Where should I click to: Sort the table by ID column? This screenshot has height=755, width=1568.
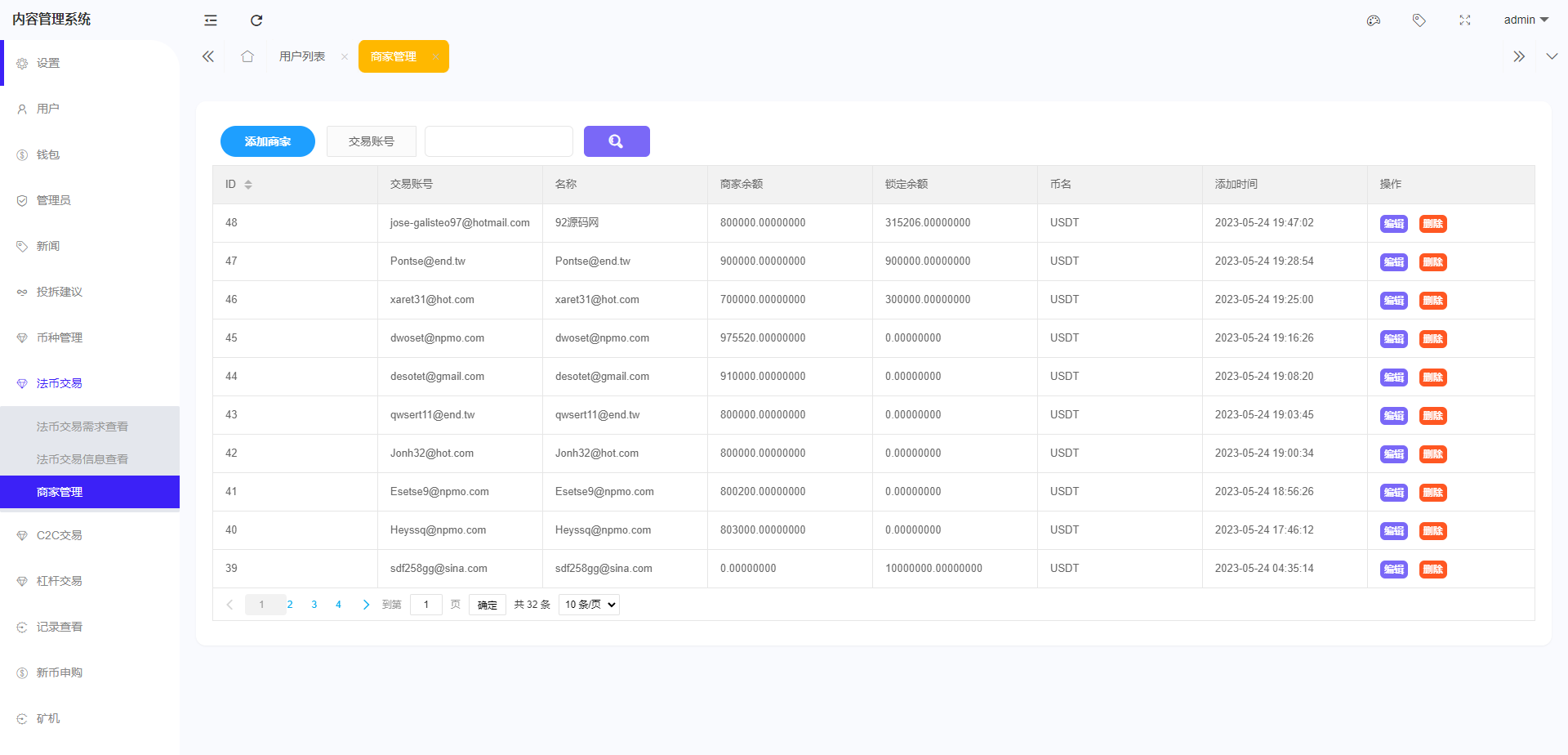pyautogui.click(x=248, y=185)
